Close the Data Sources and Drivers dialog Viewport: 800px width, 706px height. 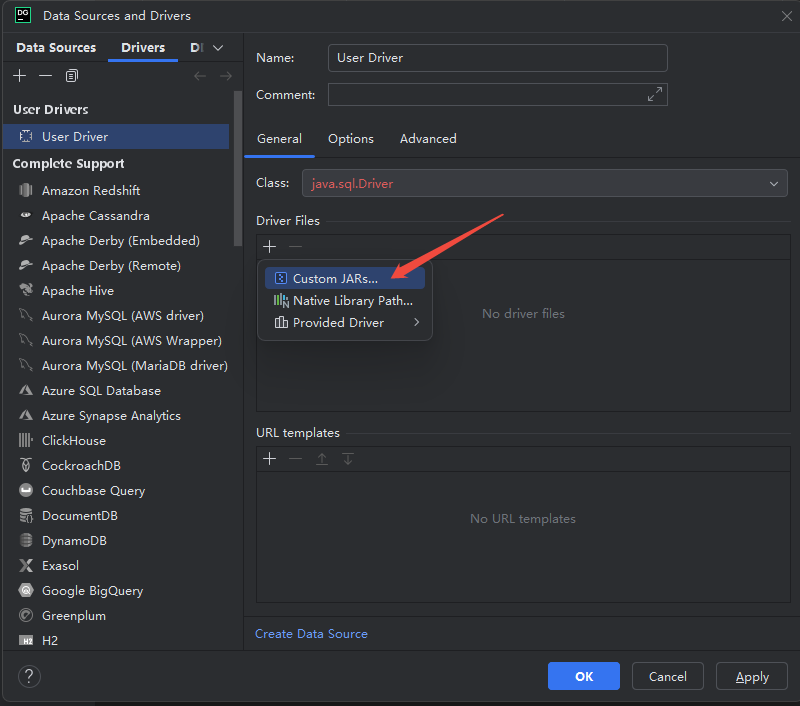click(x=786, y=16)
